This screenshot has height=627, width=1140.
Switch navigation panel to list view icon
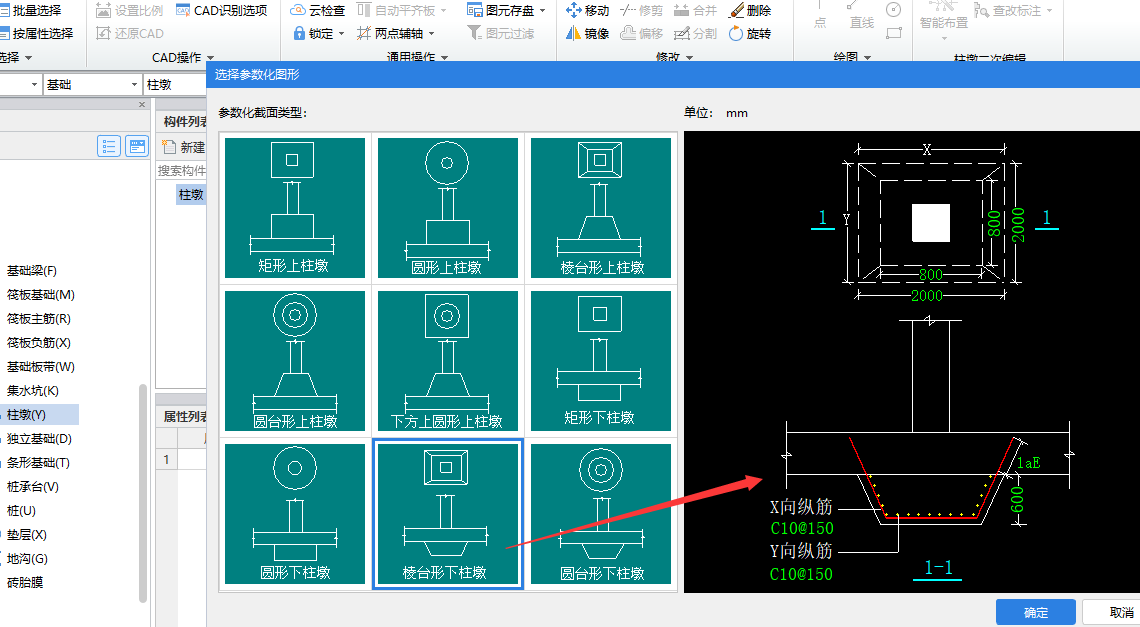coord(109,146)
